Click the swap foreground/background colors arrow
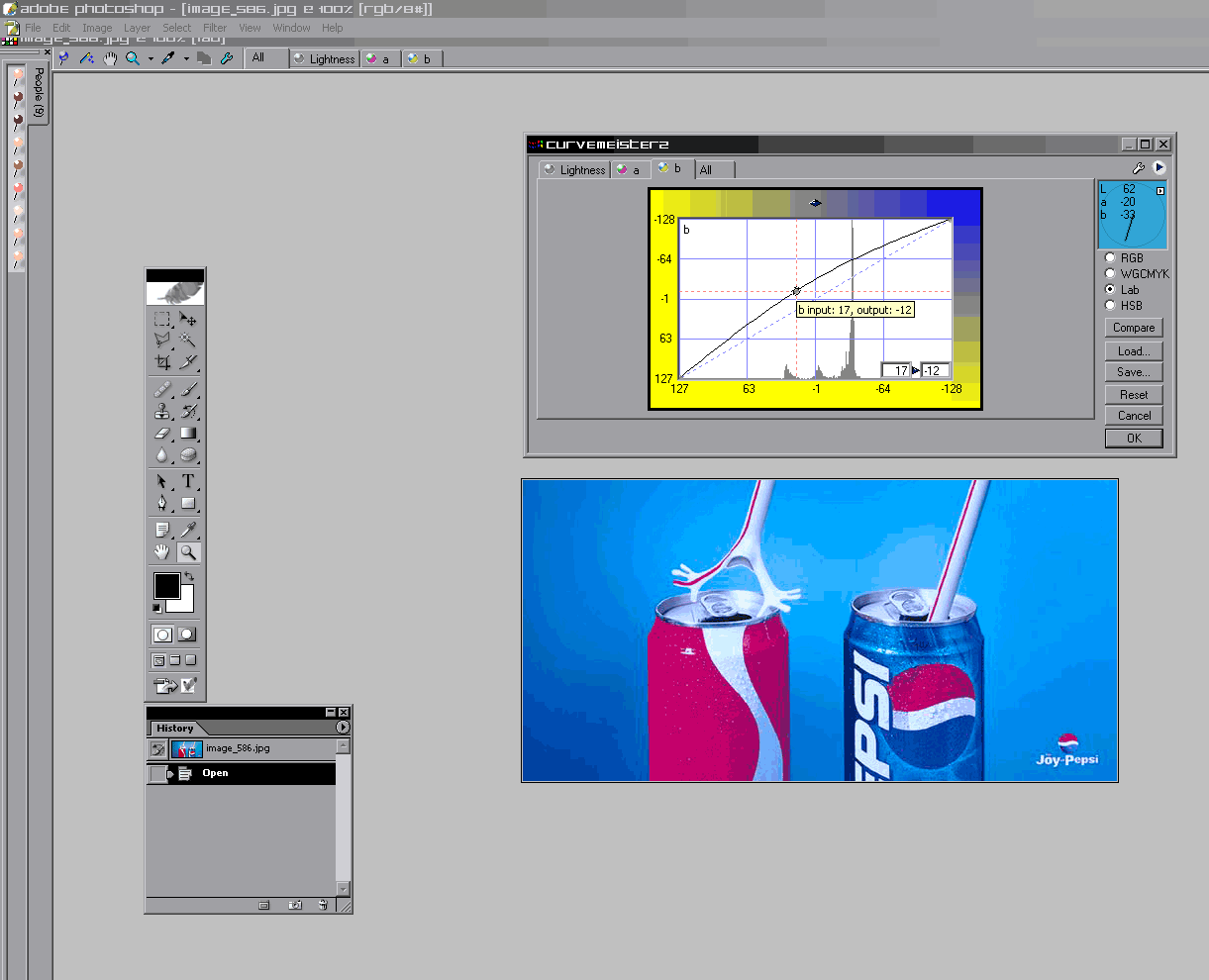The image size is (1209, 980). [x=188, y=576]
